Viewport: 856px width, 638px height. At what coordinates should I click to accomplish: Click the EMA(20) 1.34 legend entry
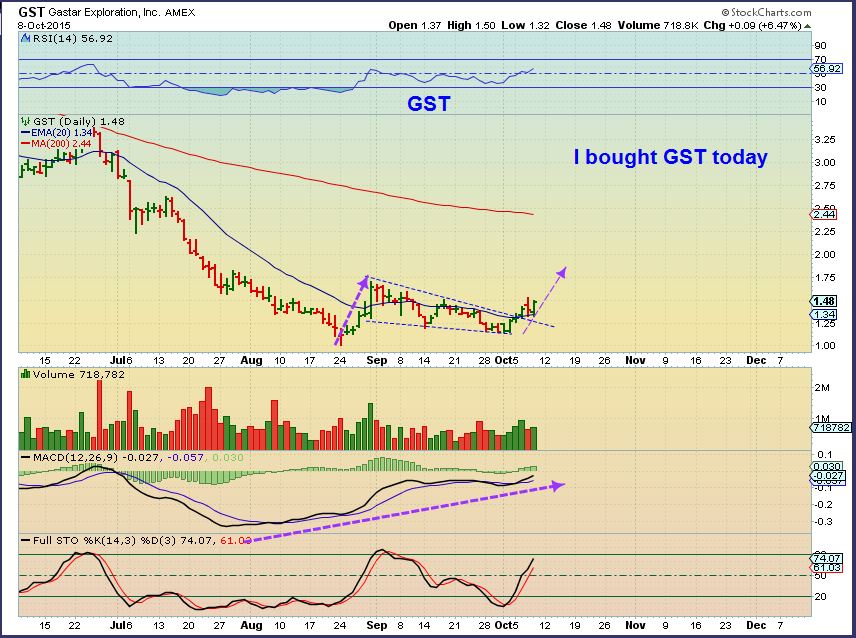click(x=62, y=133)
